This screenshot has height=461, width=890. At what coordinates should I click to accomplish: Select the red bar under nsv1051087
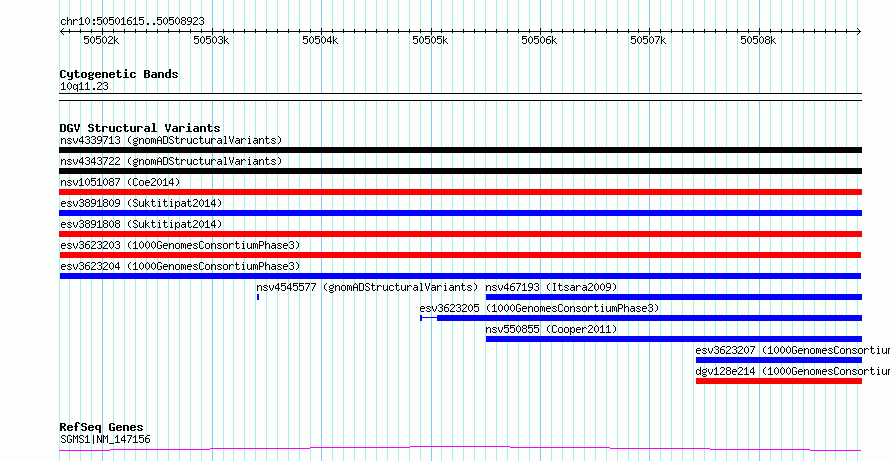460,192
